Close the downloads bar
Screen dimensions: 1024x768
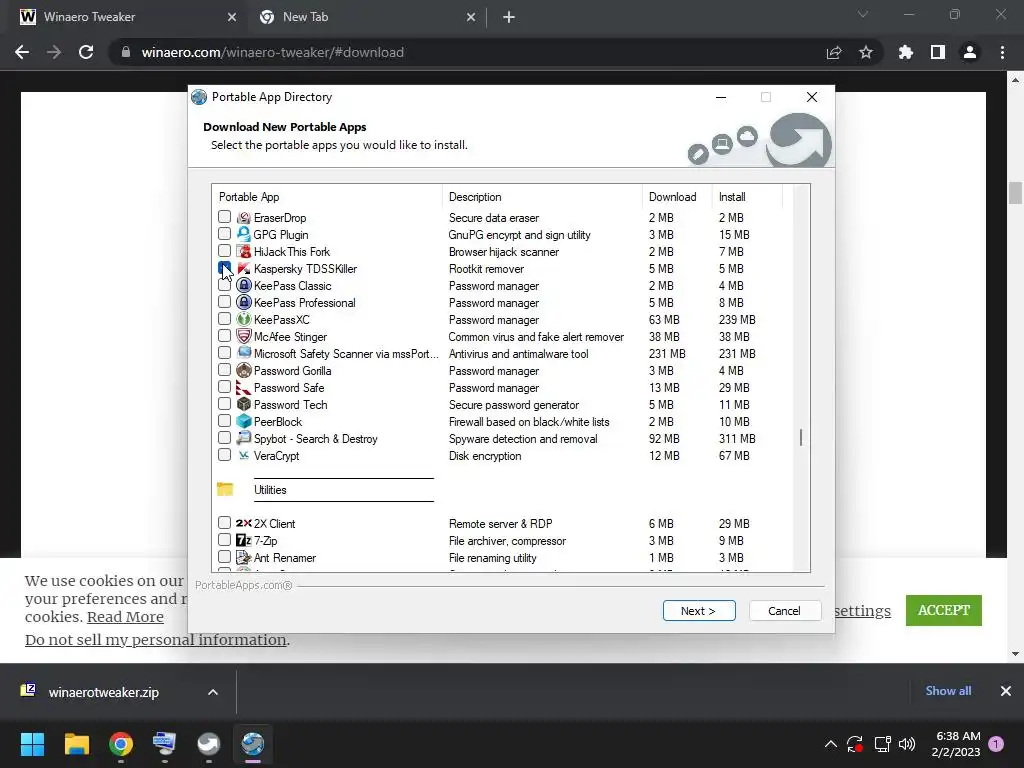1006,691
